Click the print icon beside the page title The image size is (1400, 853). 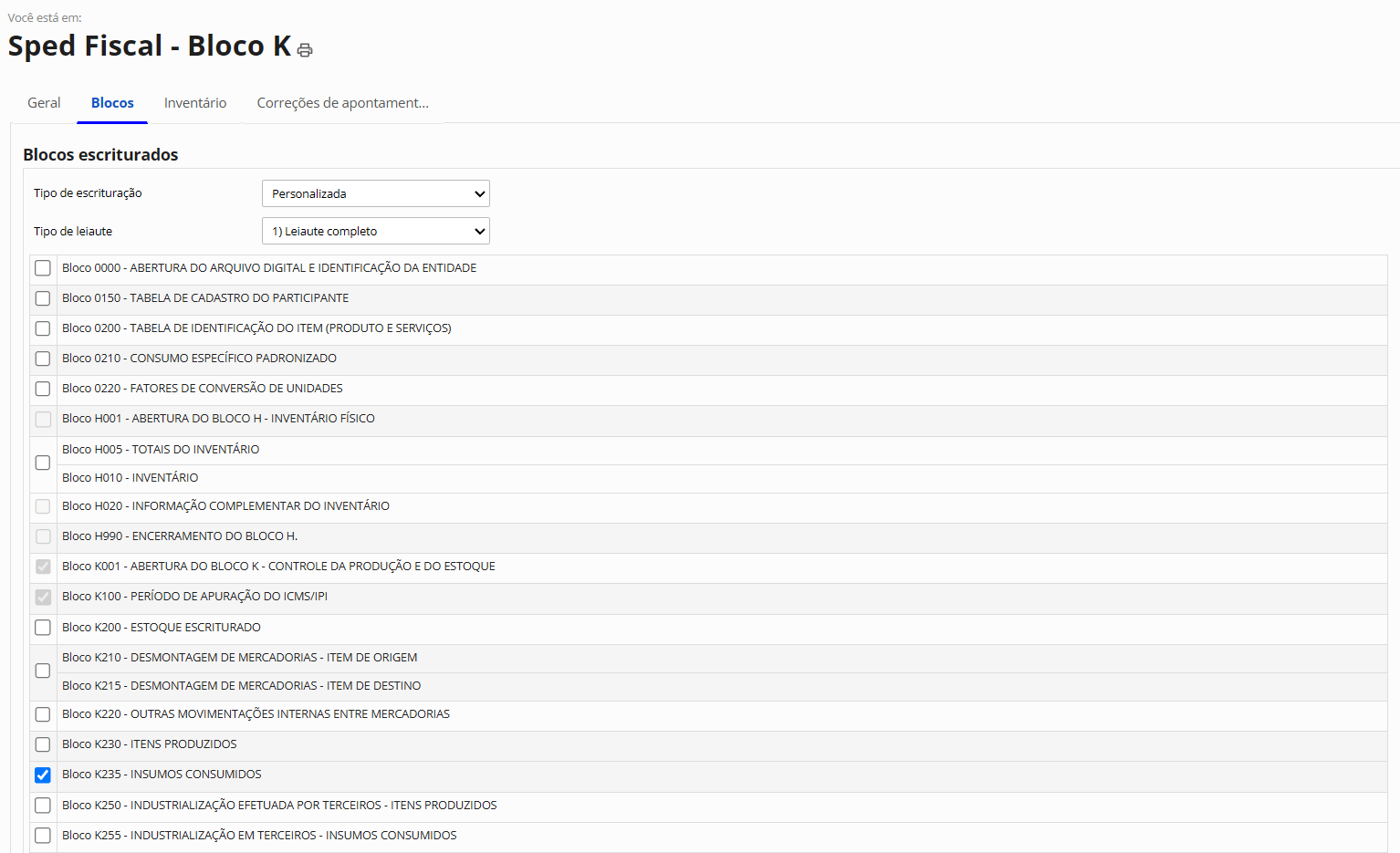pyautogui.click(x=305, y=50)
